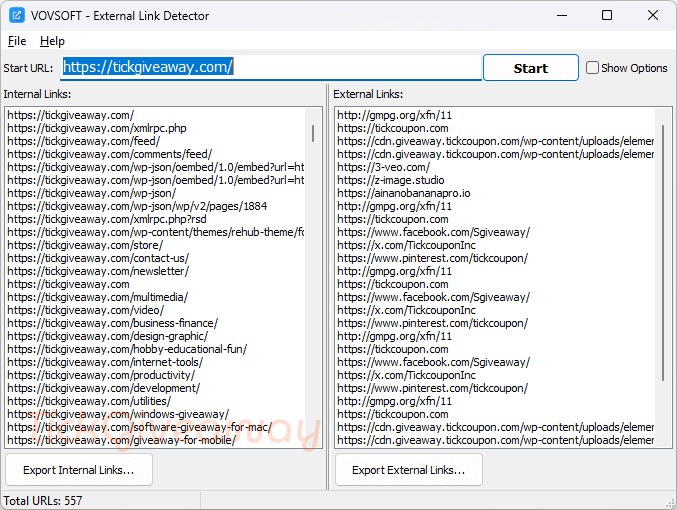The image size is (677, 510).
Task: Select the software-giveaway-for-mac internal link
Action: click(155, 427)
